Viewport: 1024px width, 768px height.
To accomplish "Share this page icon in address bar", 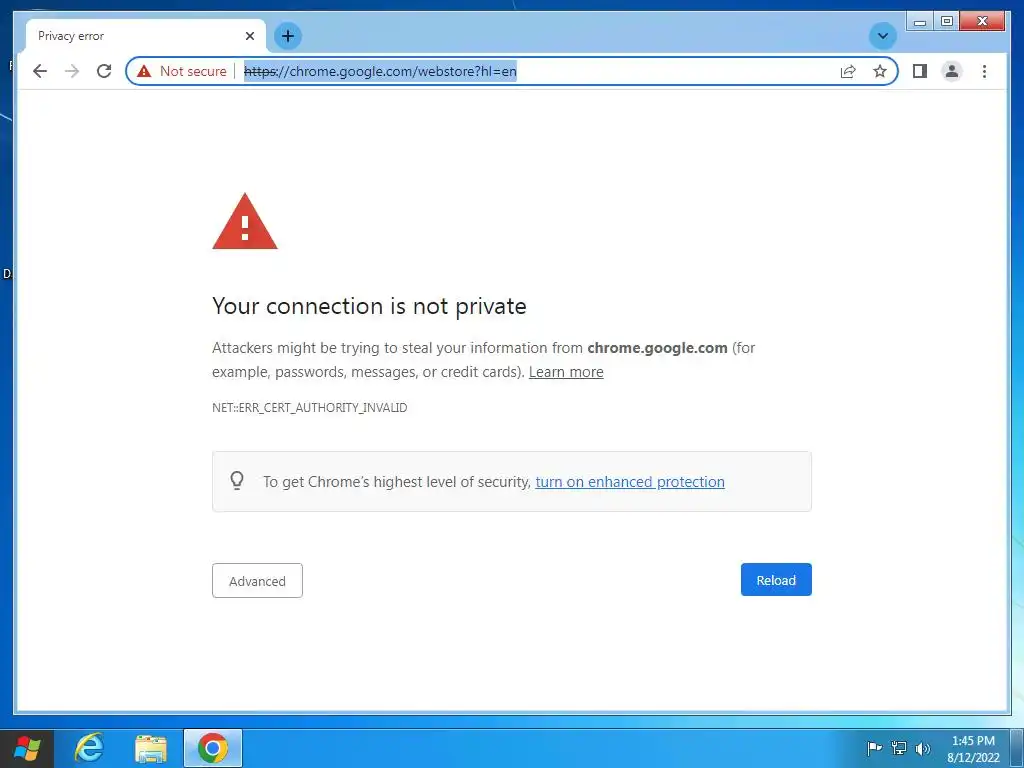I will 848,71.
